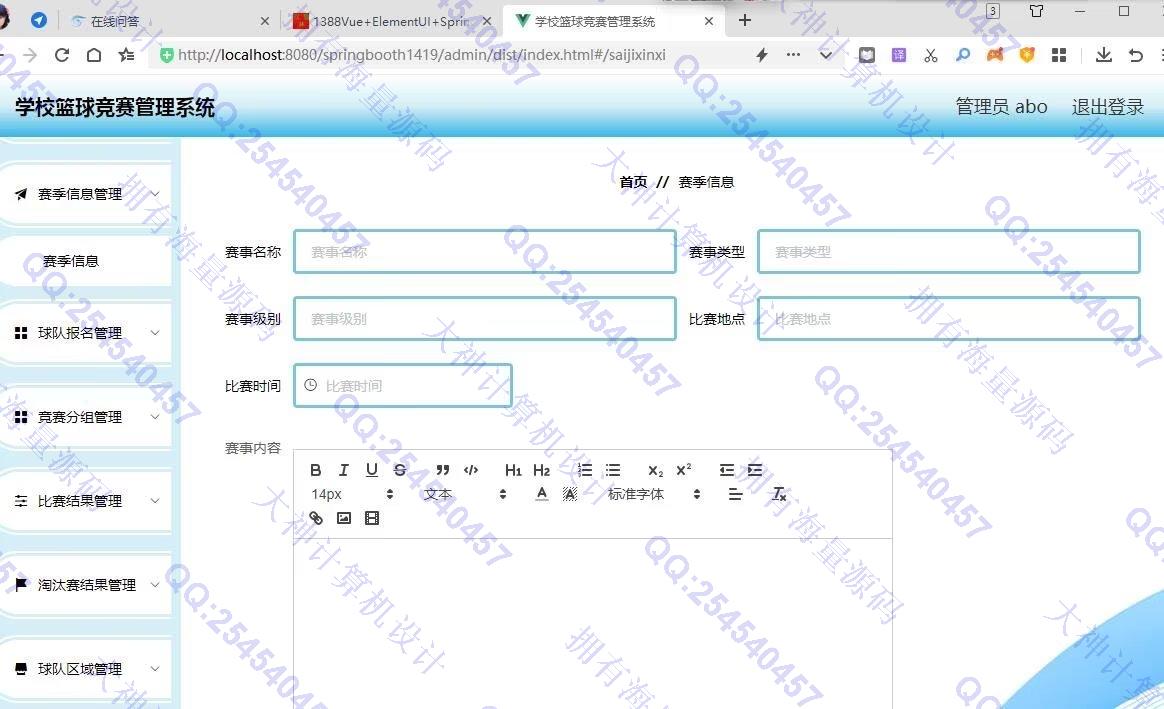Increase the paragraph indent

click(755, 470)
